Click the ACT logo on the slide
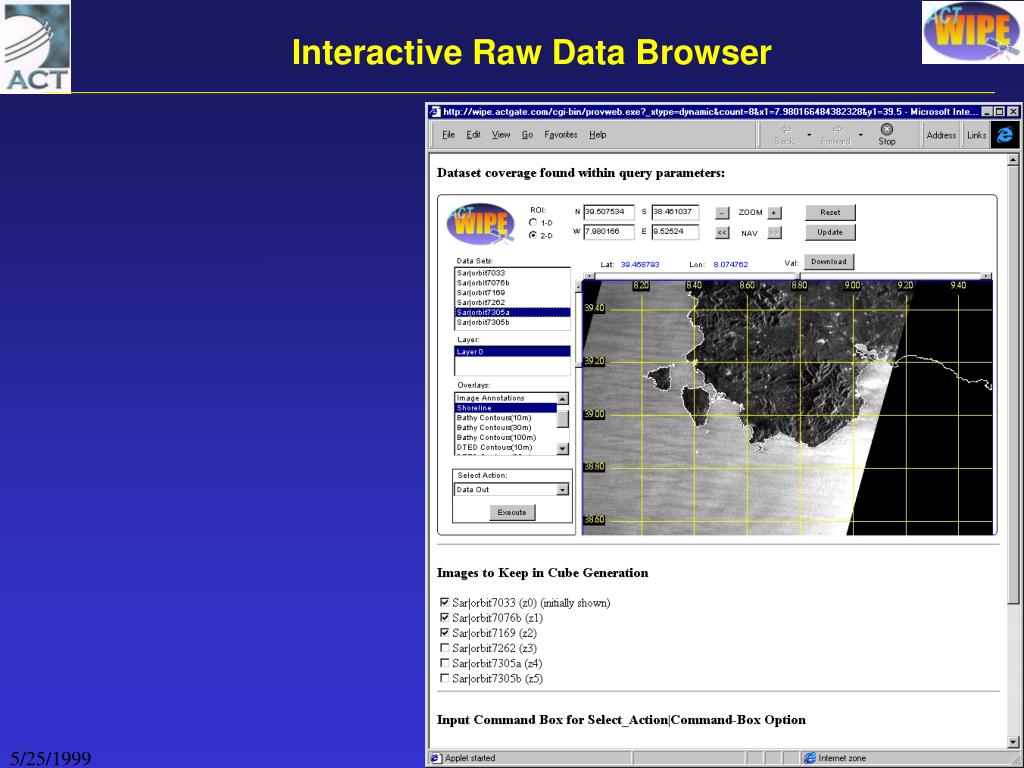Viewport: 1024px width, 768px height. pyautogui.click(x=35, y=46)
